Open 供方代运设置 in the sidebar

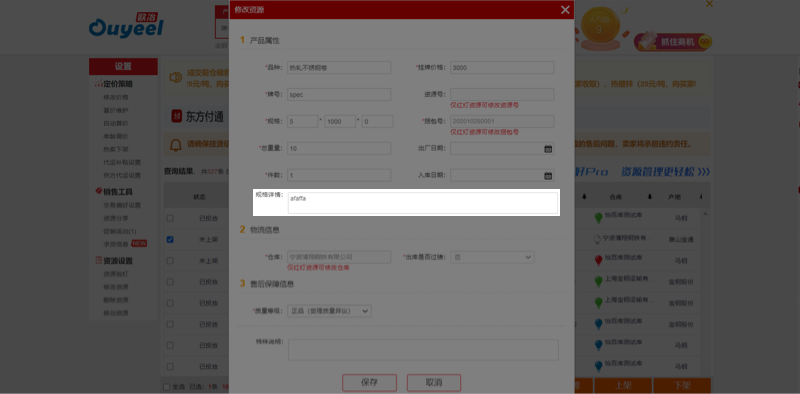coord(122,176)
